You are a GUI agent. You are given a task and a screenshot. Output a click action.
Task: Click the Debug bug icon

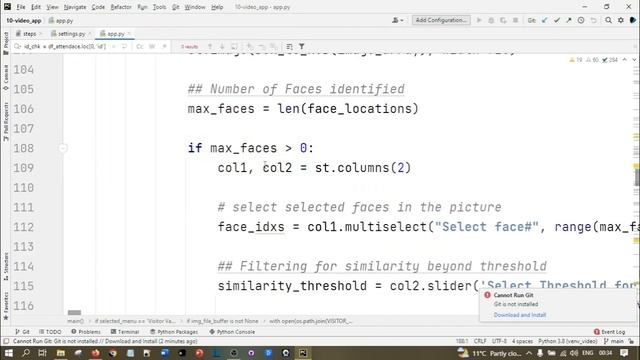coord(491,20)
